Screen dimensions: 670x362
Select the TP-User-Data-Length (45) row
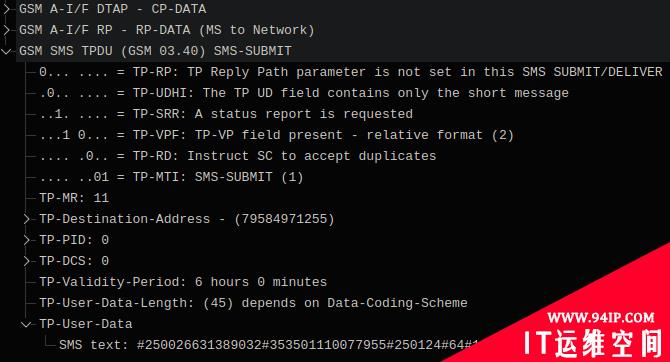click(x=253, y=303)
